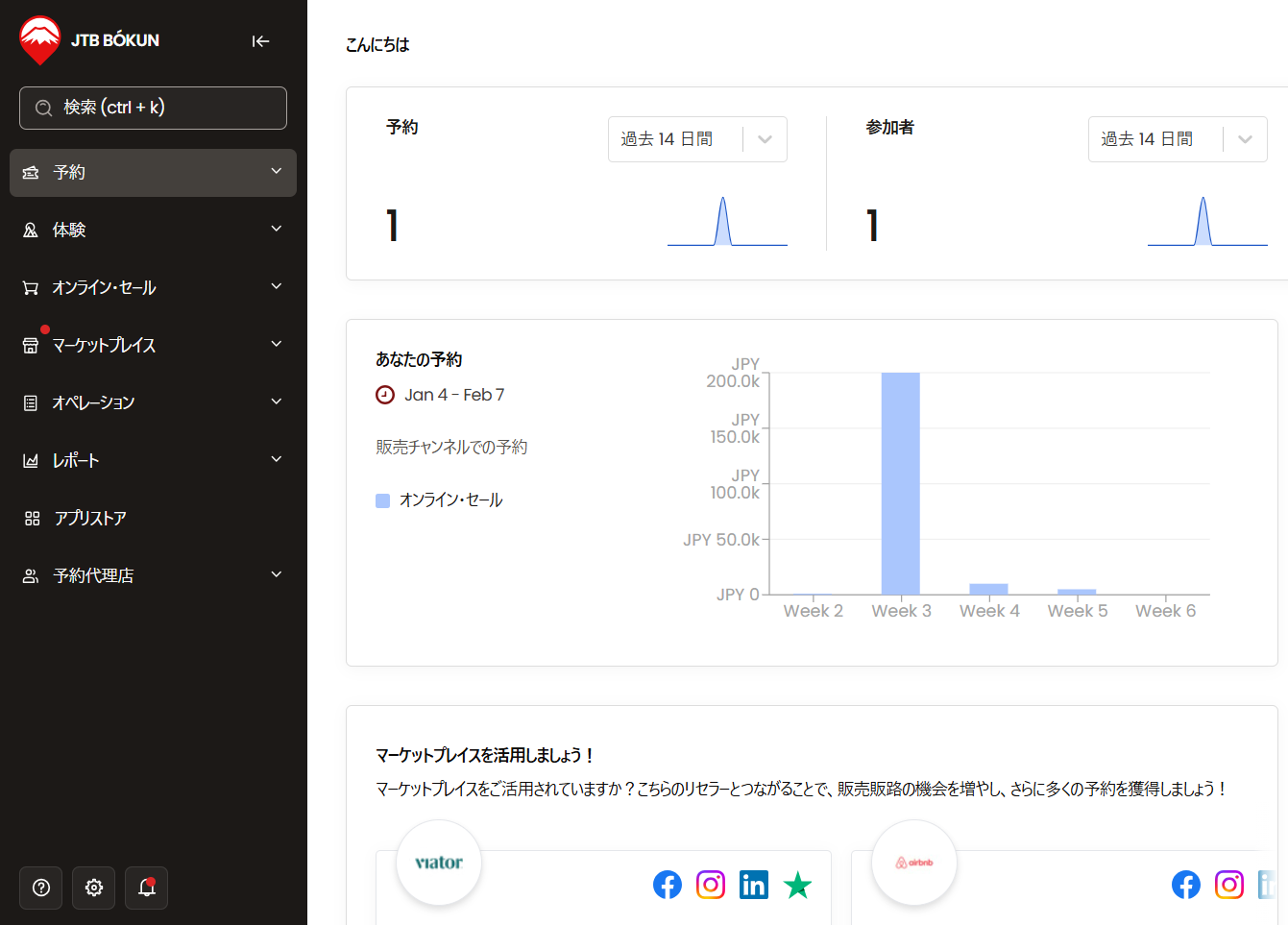
Task: Open settings via the gear icon
Action: [x=94, y=888]
